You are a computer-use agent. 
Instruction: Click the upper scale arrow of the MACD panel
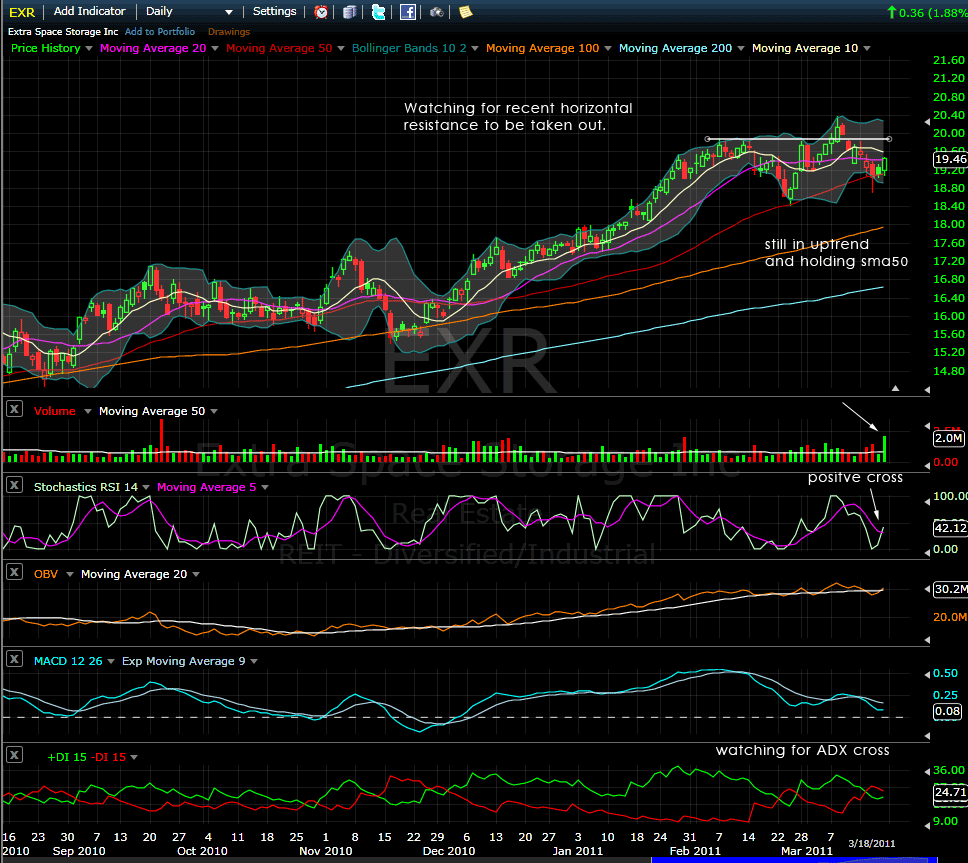tap(927, 673)
